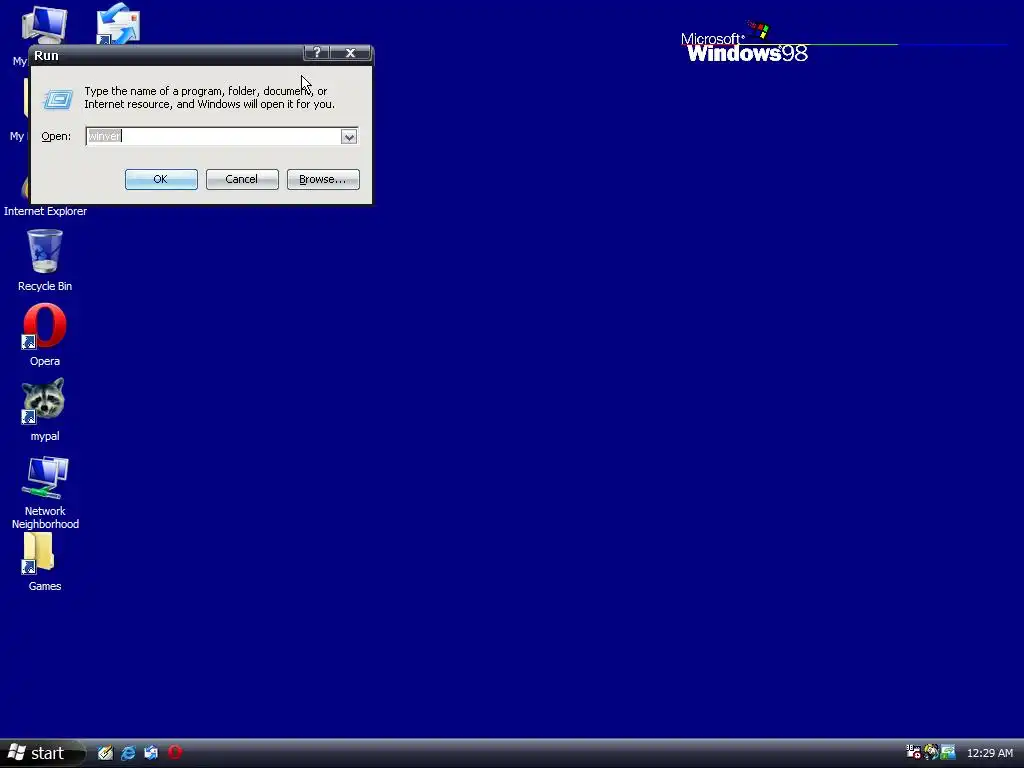Viewport: 1024px width, 768px height.
Task: Expand the Open field history dropdown
Action: coord(349,136)
